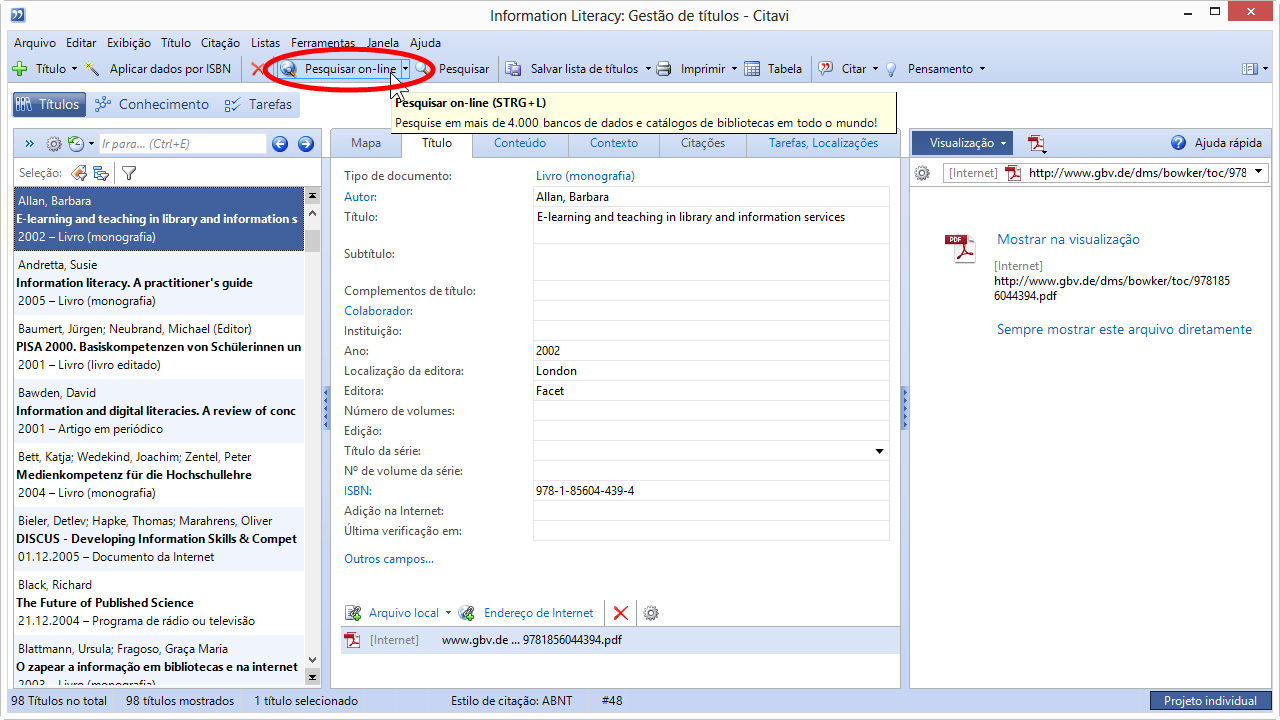Expand Pesquisar on-line dropdown arrow
Viewport: 1280px width, 720px height.
coord(406,69)
